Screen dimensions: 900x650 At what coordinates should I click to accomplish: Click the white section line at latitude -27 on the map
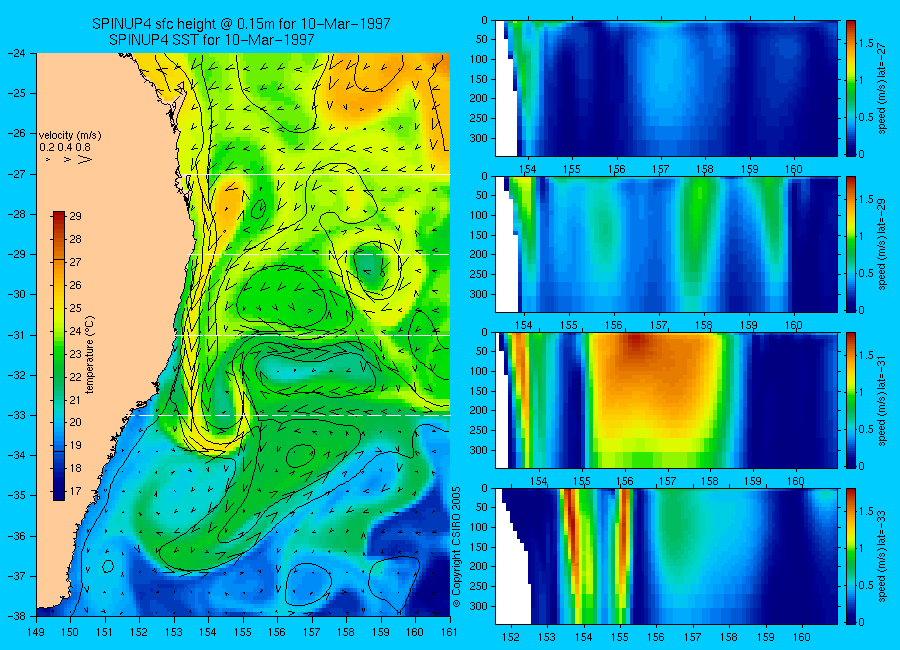(319, 175)
